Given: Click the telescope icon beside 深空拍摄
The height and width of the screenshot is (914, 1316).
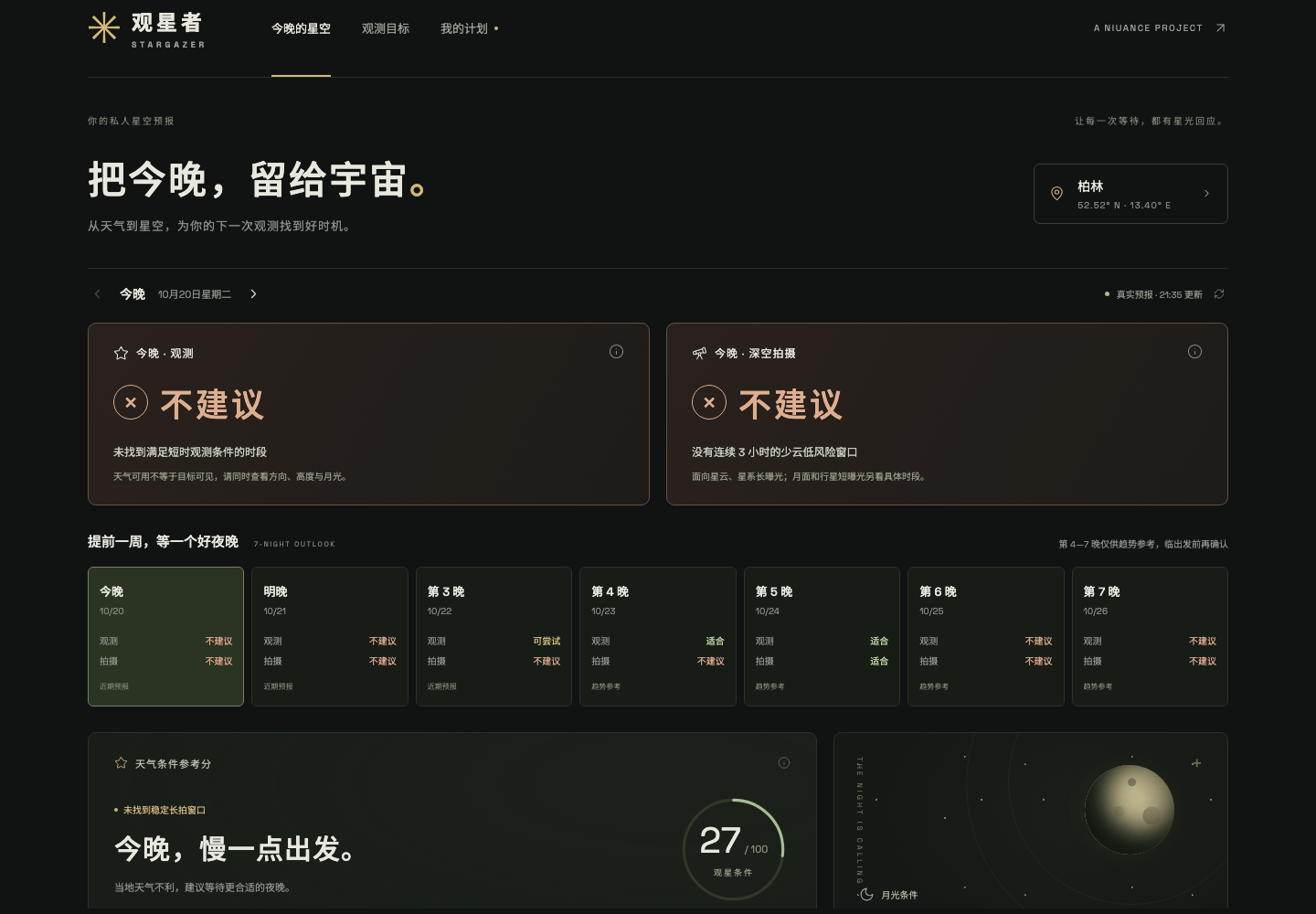Looking at the screenshot, I should 699,354.
